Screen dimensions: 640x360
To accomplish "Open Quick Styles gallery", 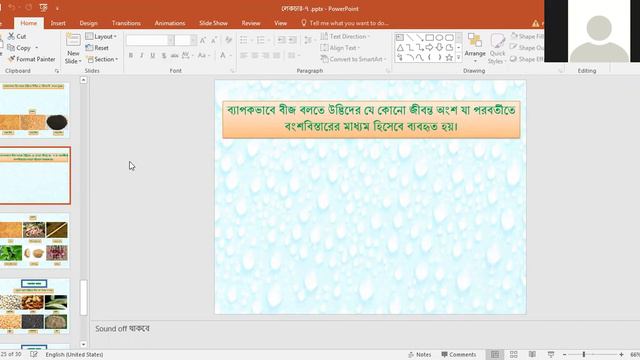I will [497, 49].
